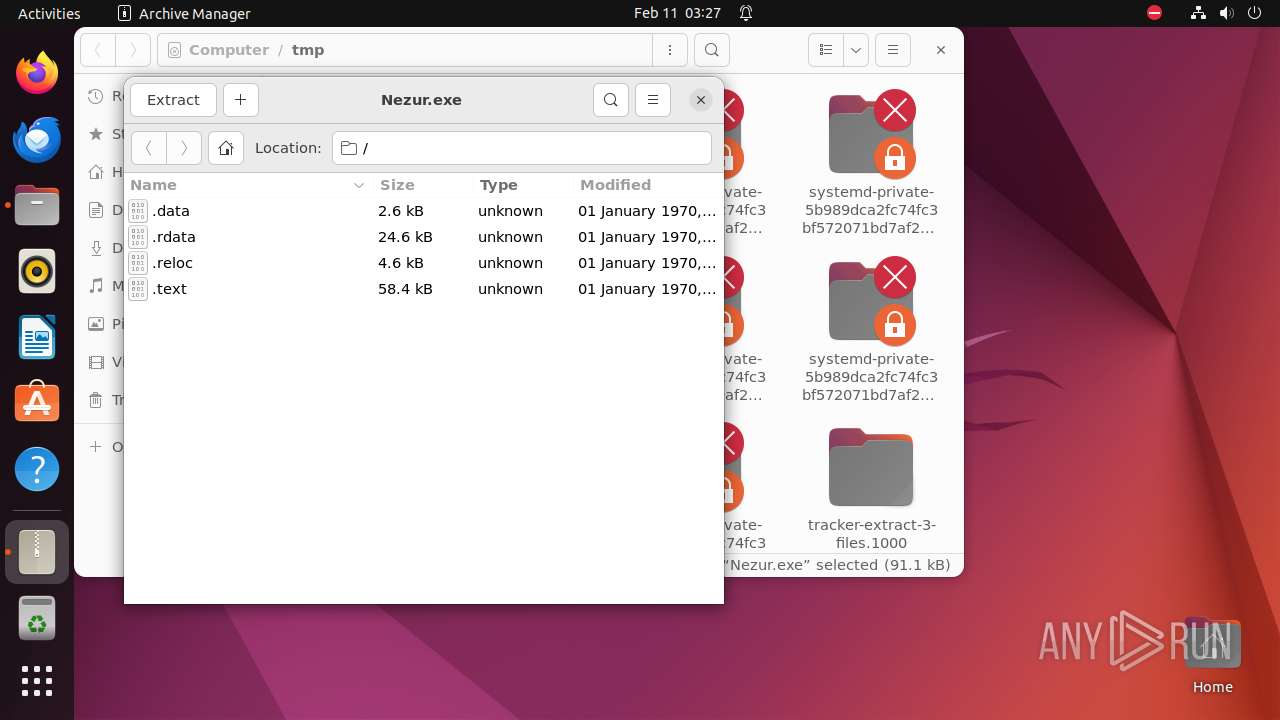Click the 58.4 kB size value
Screen dimensions: 1280x720
[405, 289]
